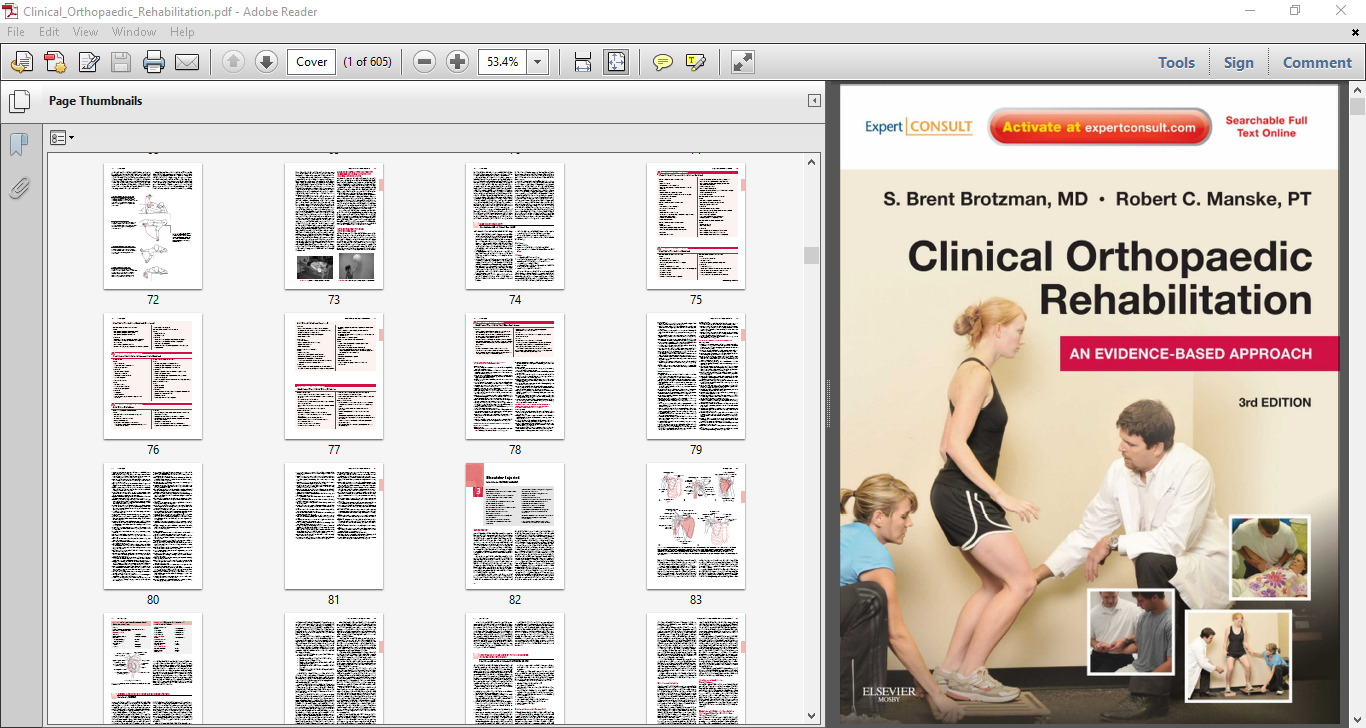
Task: Toggle the fit one full page icon
Action: click(x=616, y=62)
